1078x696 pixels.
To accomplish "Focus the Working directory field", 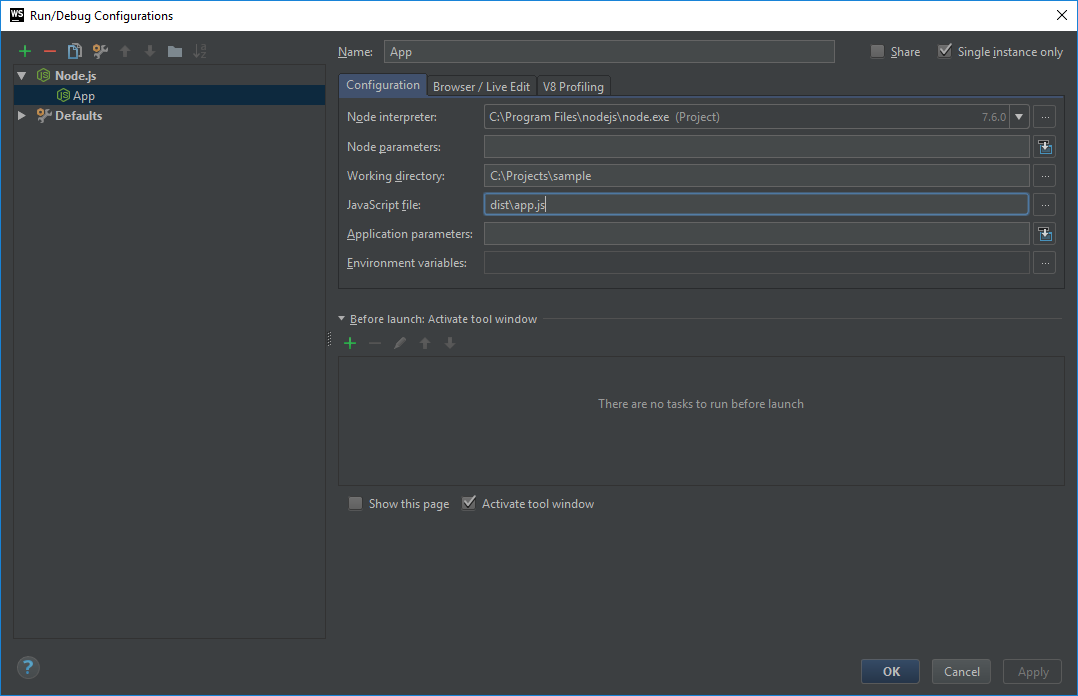I will (x=756, y=176).
